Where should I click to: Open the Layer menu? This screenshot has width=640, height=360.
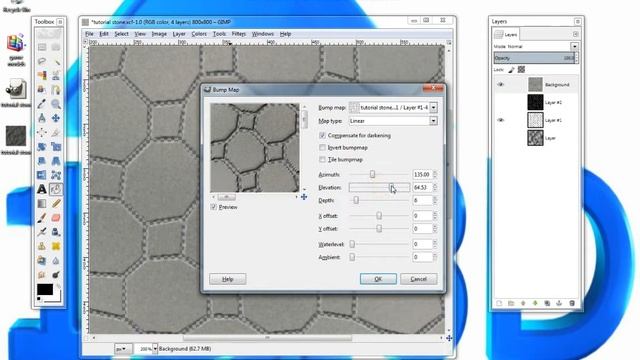click(179, 34)
